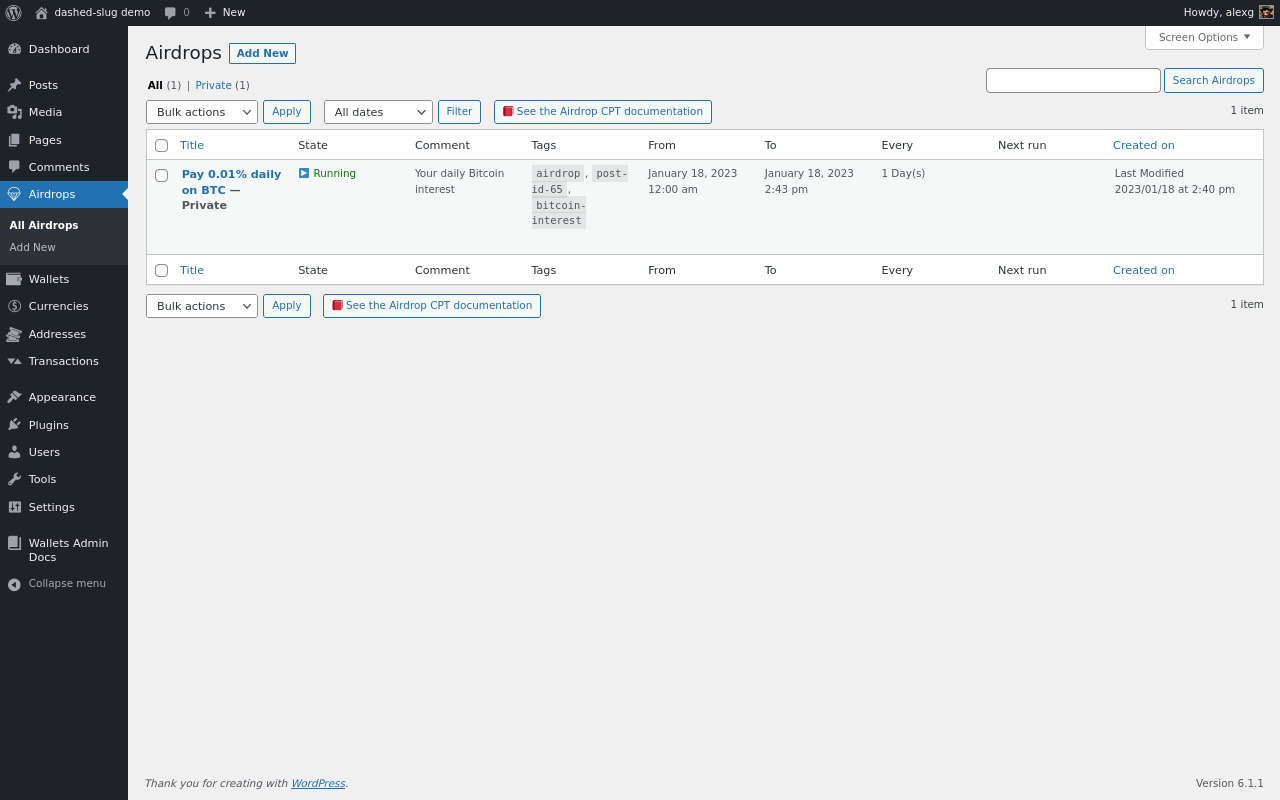Click the Search Airdrops button

point(1213,80)
